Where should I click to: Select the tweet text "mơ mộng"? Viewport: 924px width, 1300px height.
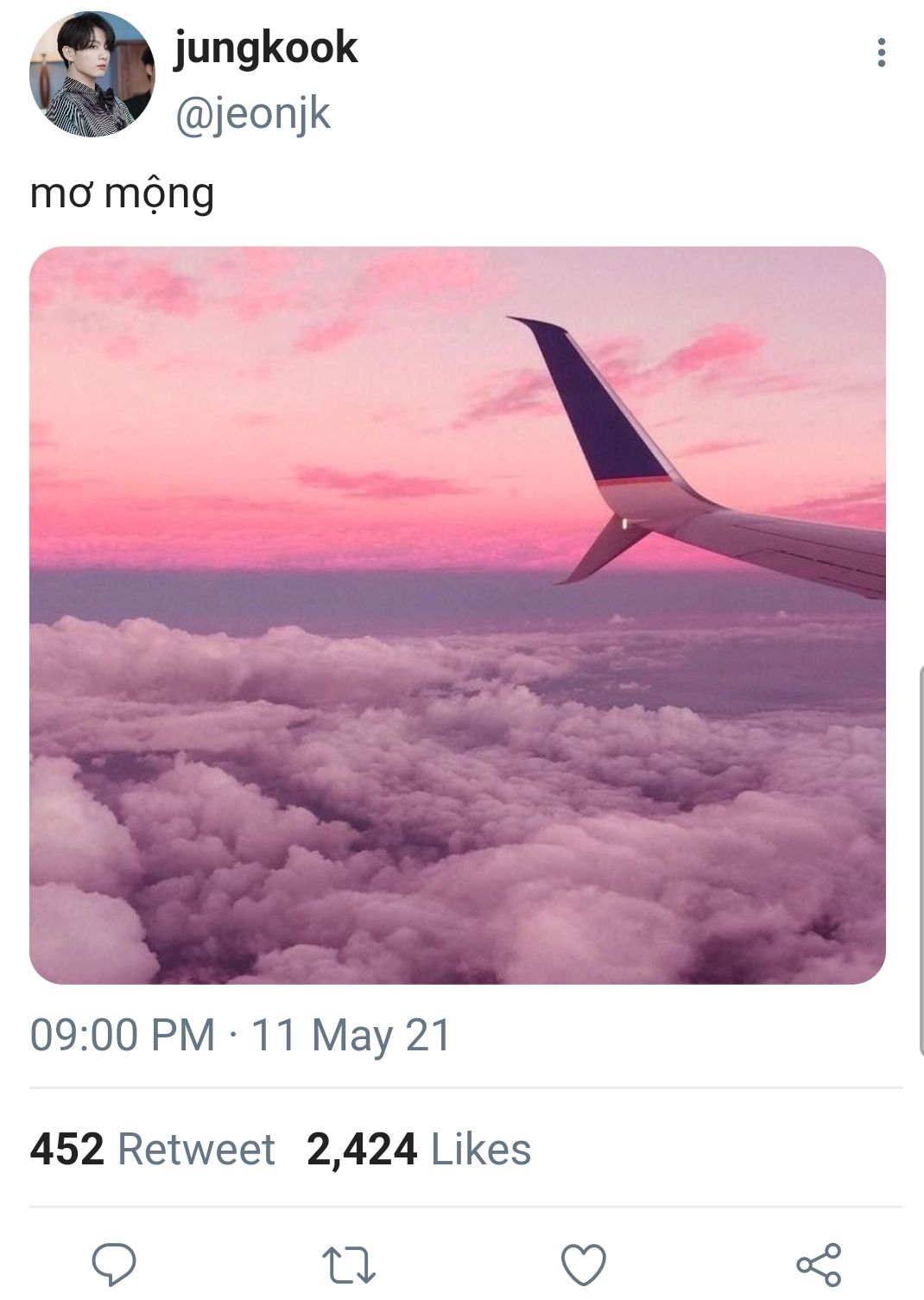tap(122, 193)
